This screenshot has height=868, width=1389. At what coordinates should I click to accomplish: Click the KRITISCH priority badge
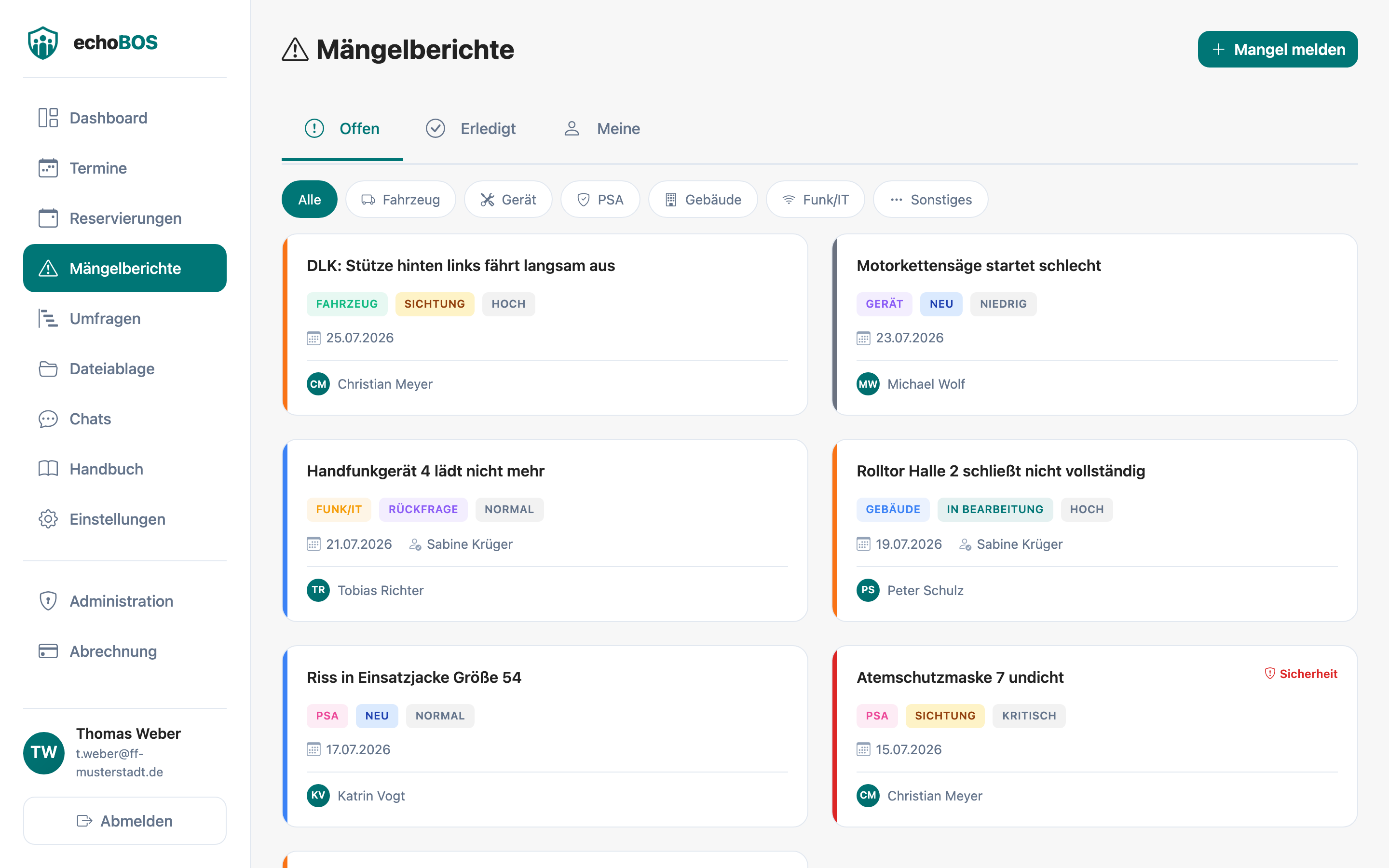(1029, 716)
